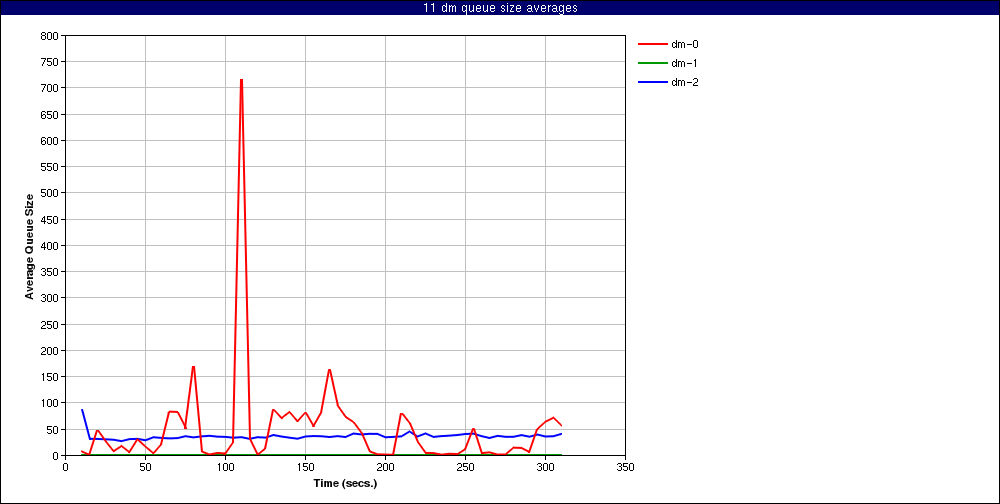
Task: Click the y-axis tick label 800
Action: coord(51,36)
